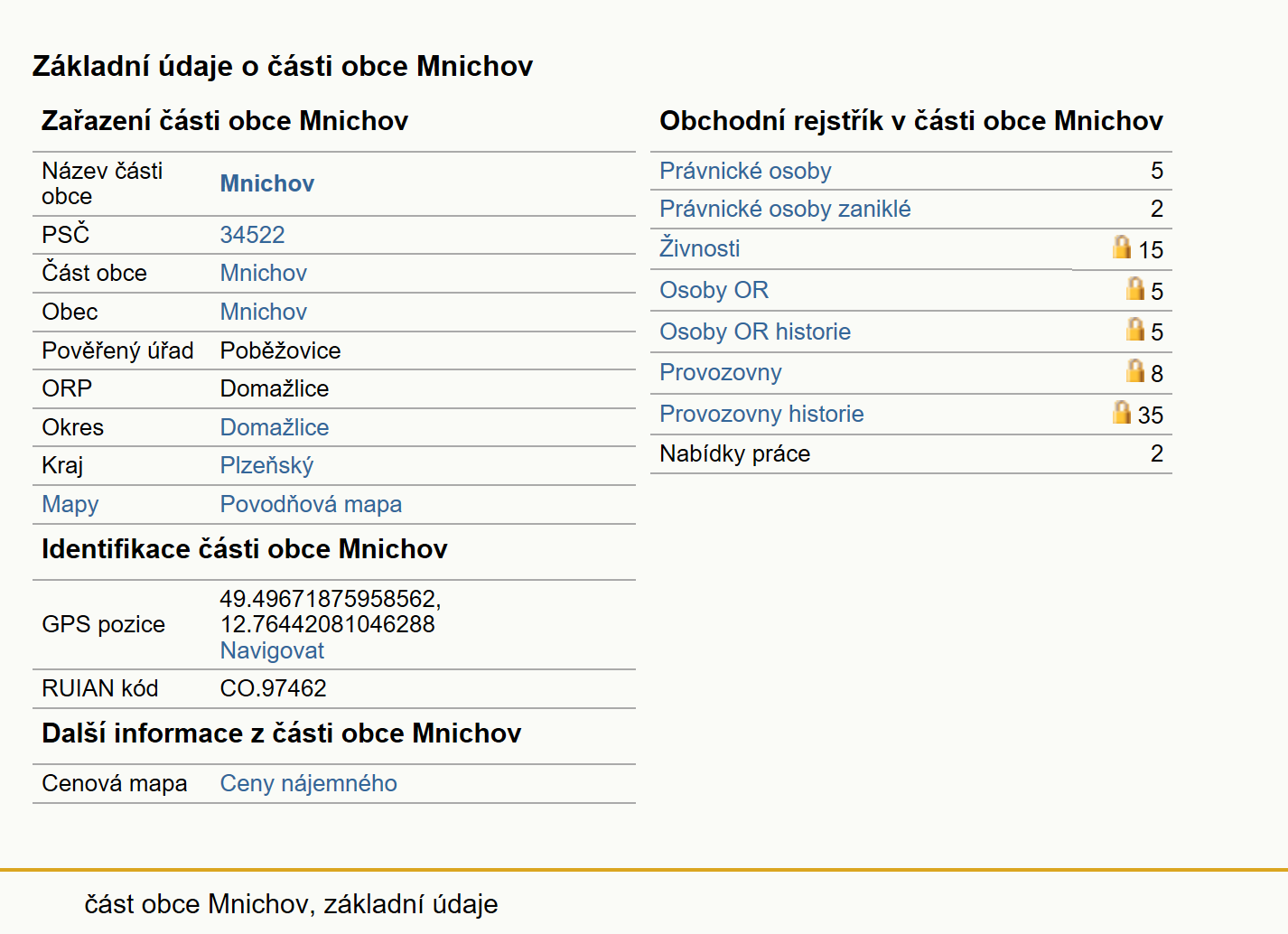Follow the Osoby OR link
The image size is (1288, 934).
(714, 290)
